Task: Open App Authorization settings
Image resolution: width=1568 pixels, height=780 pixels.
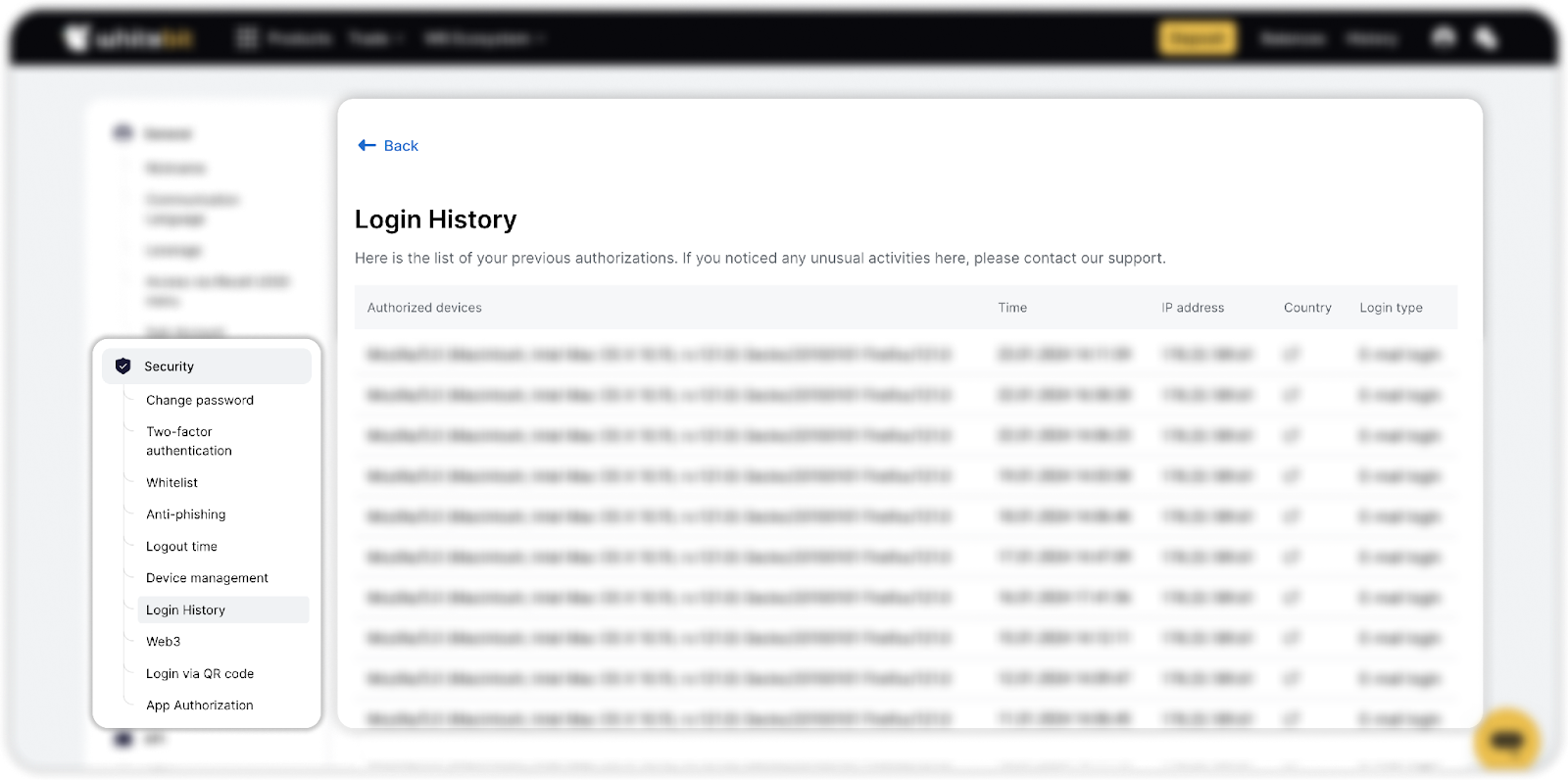Action: tap(200, 706)
